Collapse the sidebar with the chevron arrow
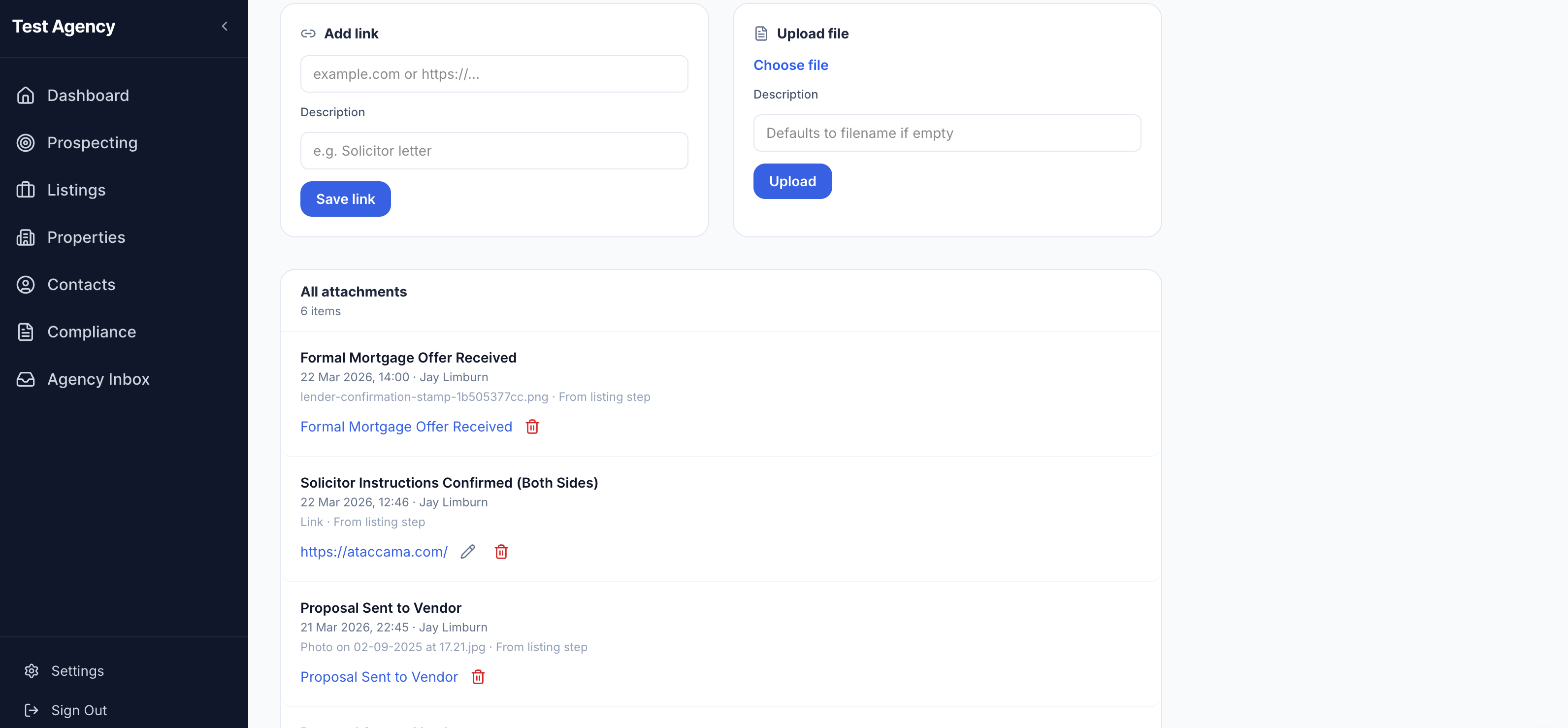 pyautogui.click(x=225, y=26)
